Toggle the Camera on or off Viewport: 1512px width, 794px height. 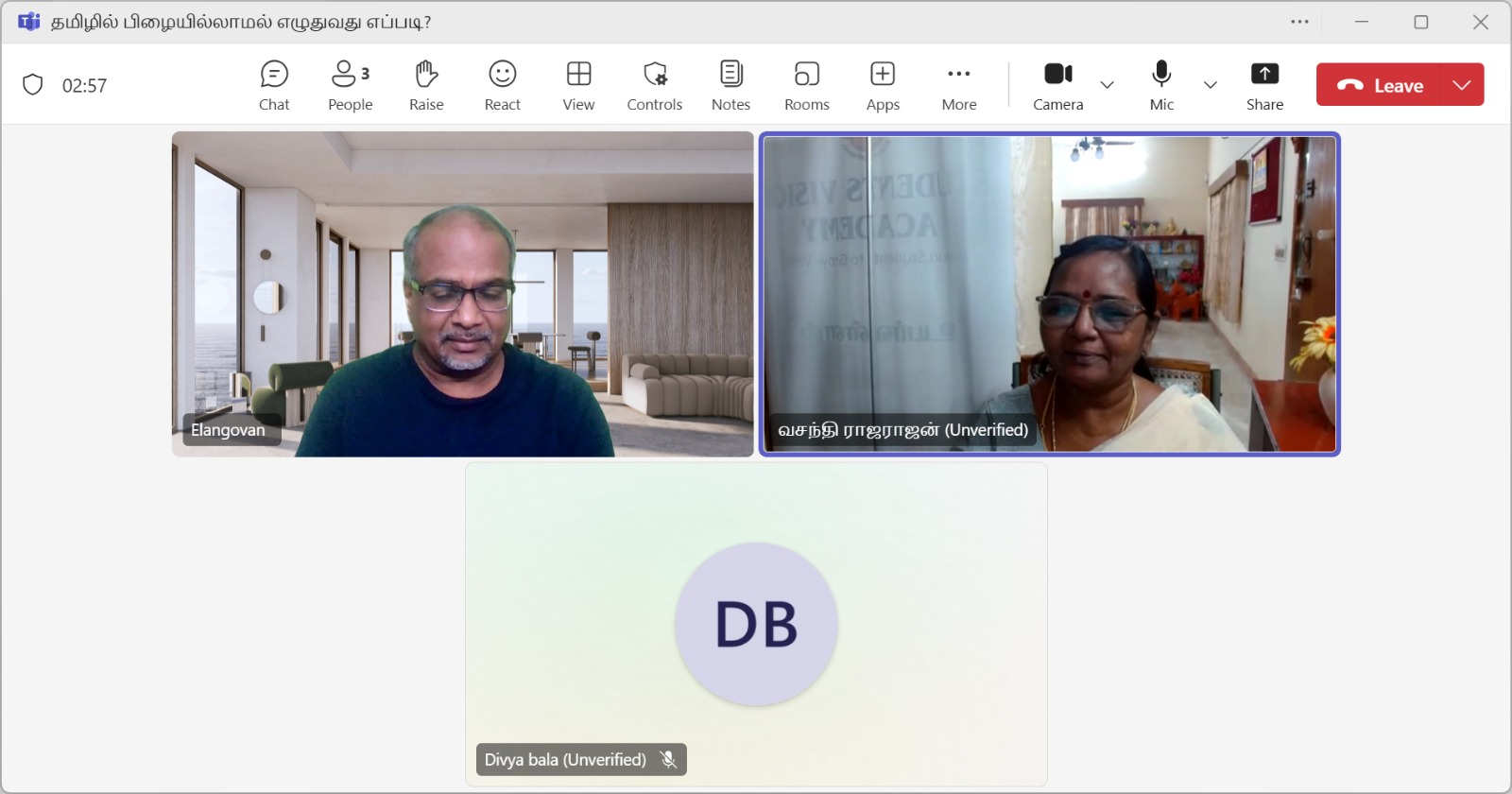1057,85
